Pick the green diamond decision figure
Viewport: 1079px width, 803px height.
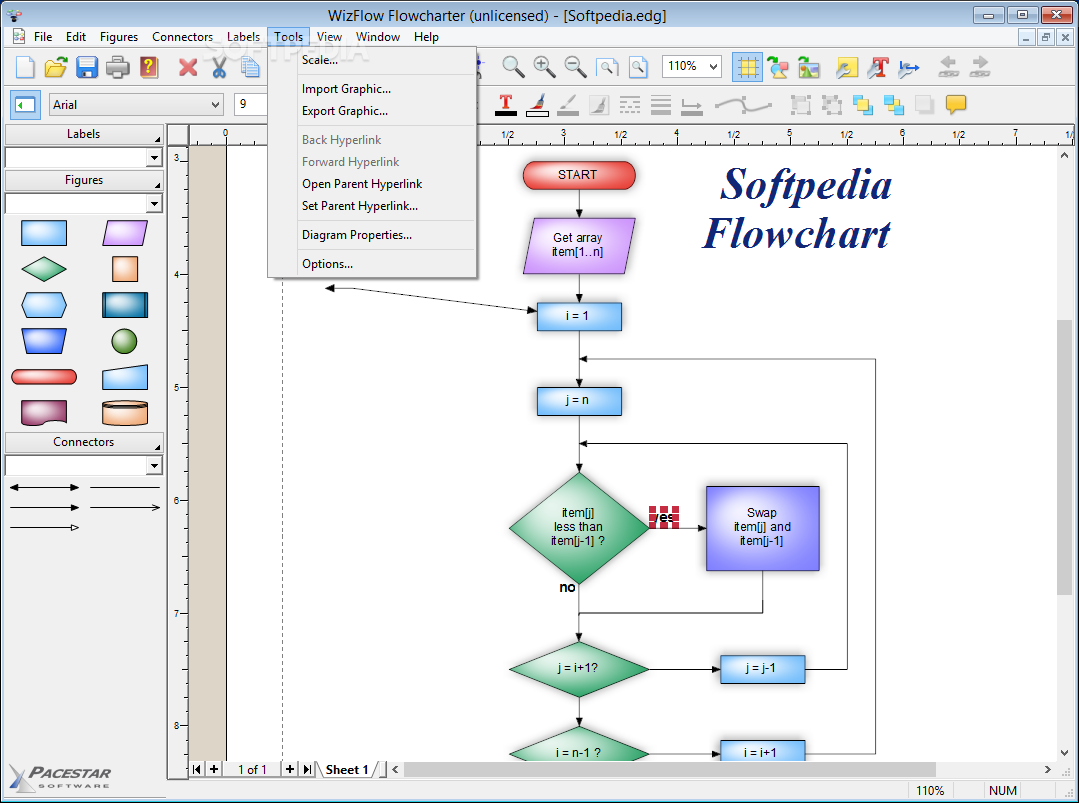pos(44,269)
